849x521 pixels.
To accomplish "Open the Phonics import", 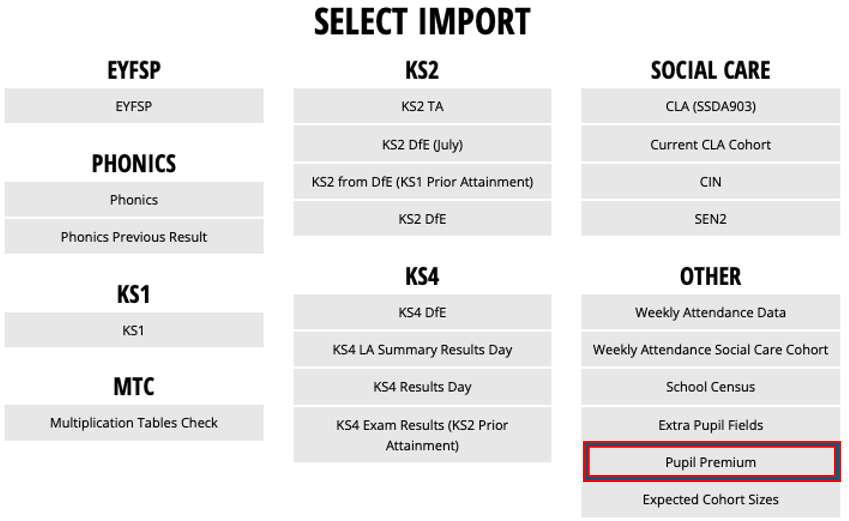I will click(x=134, y=200).
